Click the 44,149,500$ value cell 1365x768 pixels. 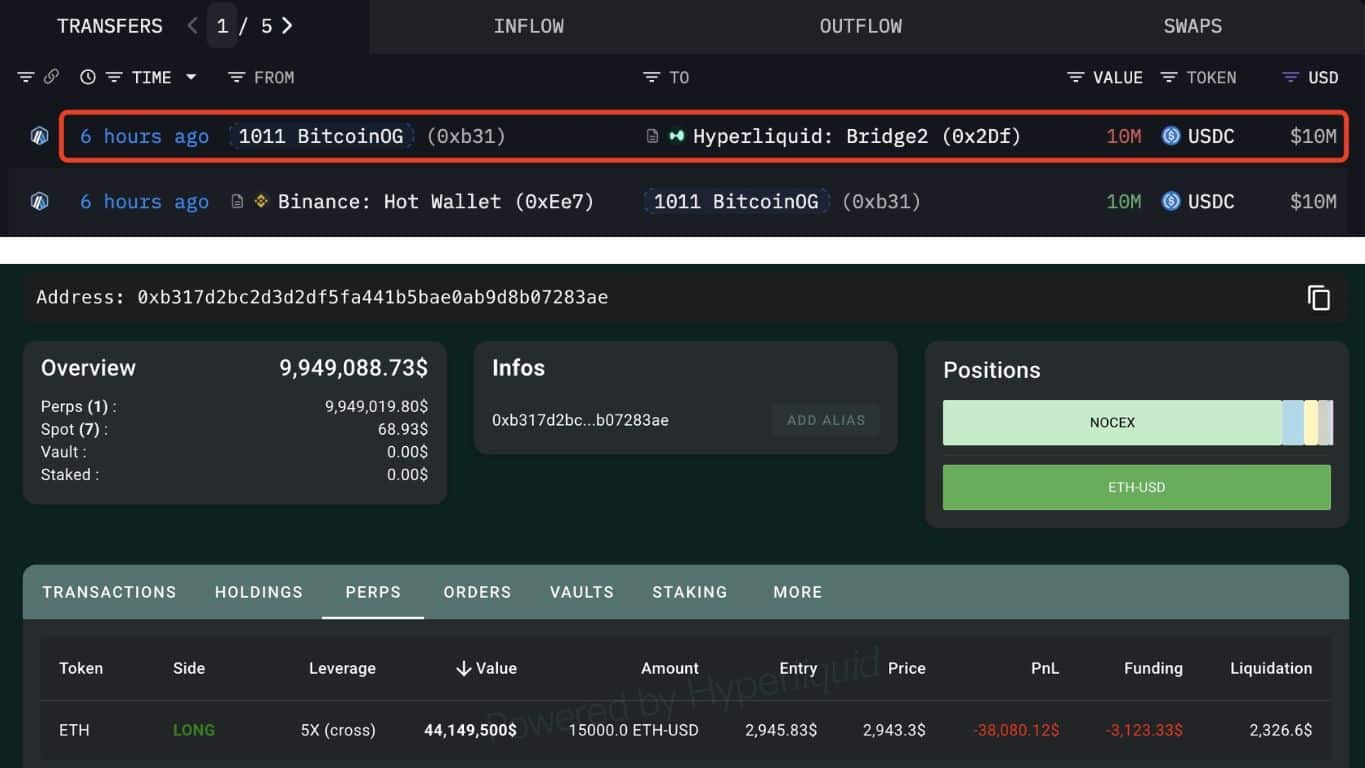click(x=470, y=730)
